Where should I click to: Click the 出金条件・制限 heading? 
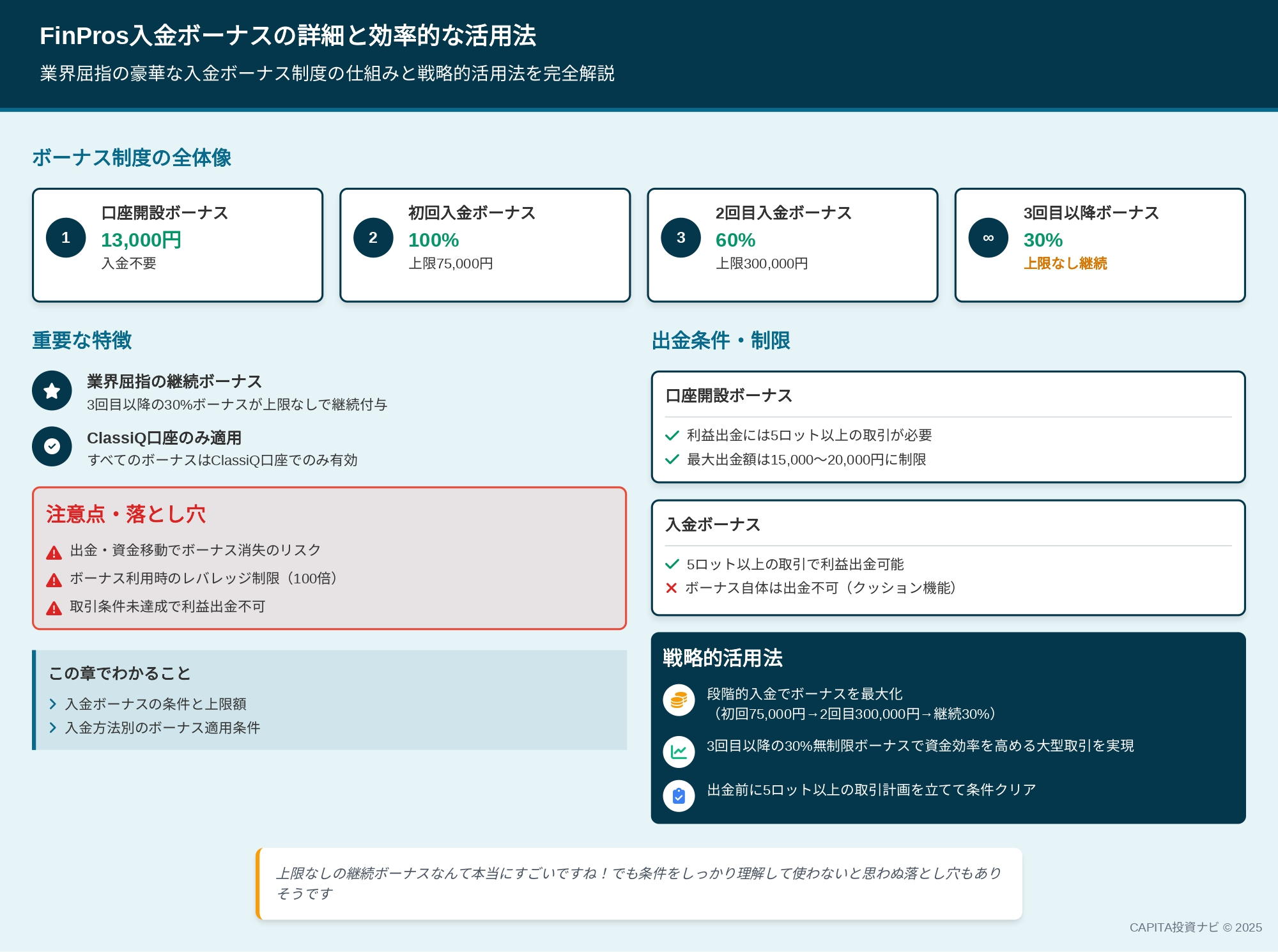(x=721, y=341)
